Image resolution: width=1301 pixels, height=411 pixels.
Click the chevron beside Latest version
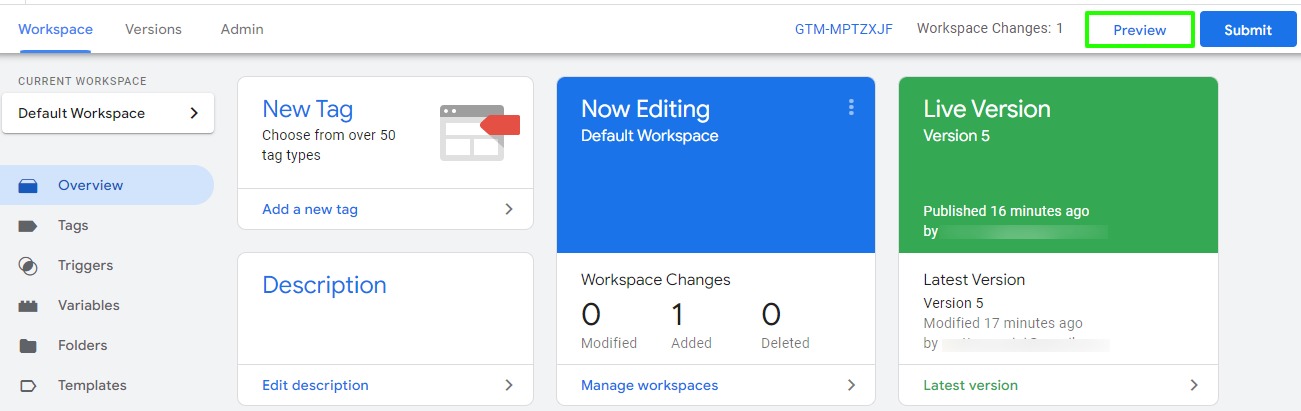pos(1194,385)
